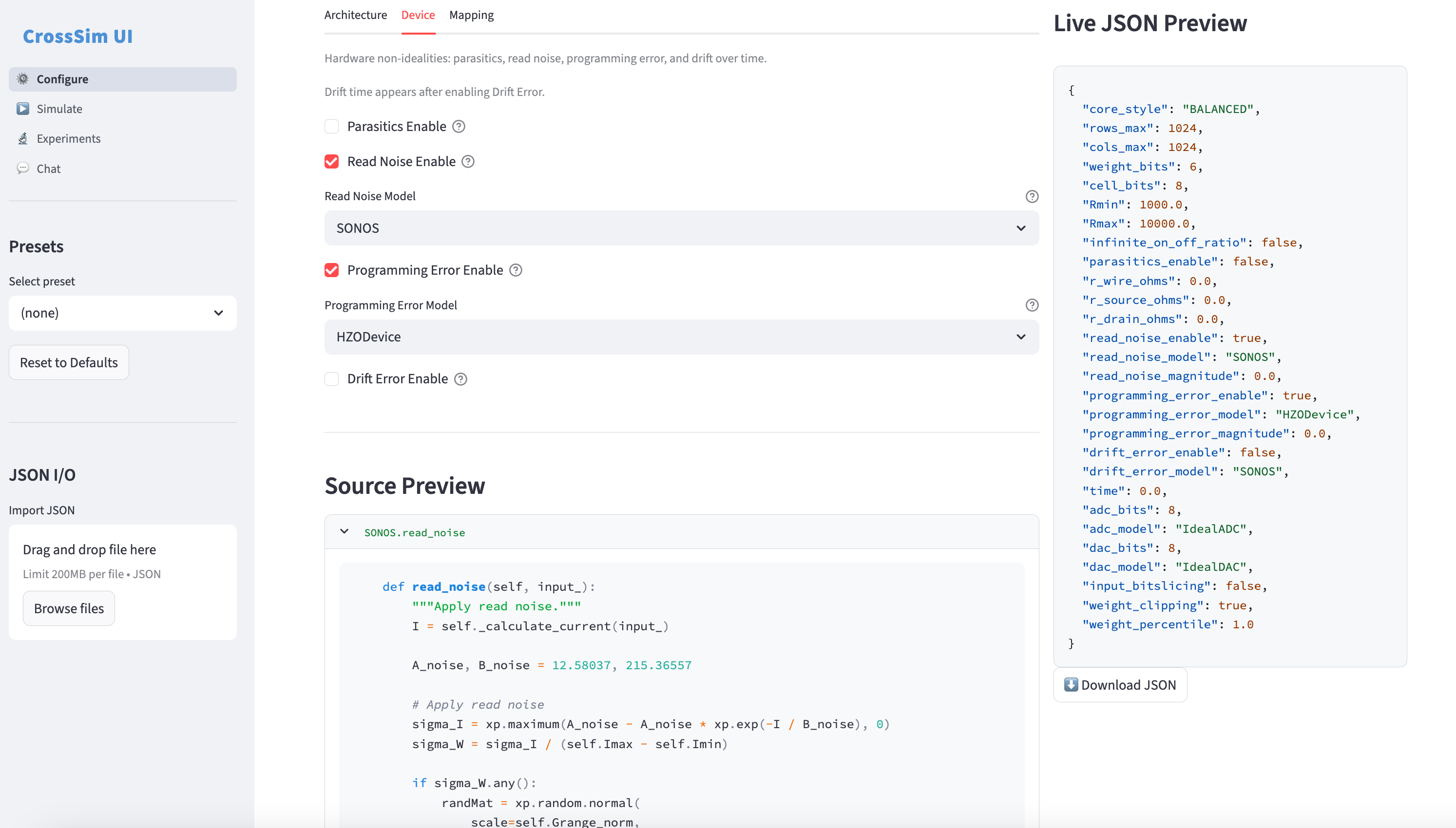Open the Read Noise Model SONOS dropdown
The image size is (1456, 828).
(x=681, y=228)
